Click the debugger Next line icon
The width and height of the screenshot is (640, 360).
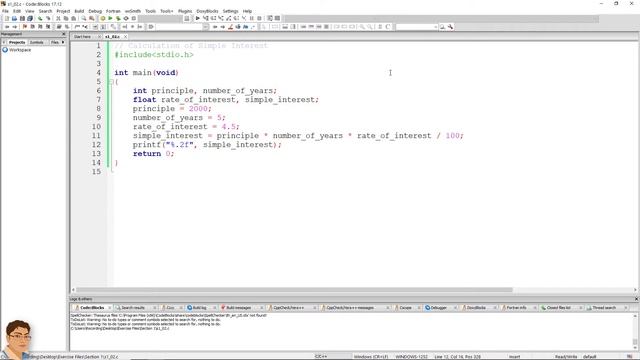[213, 18]
